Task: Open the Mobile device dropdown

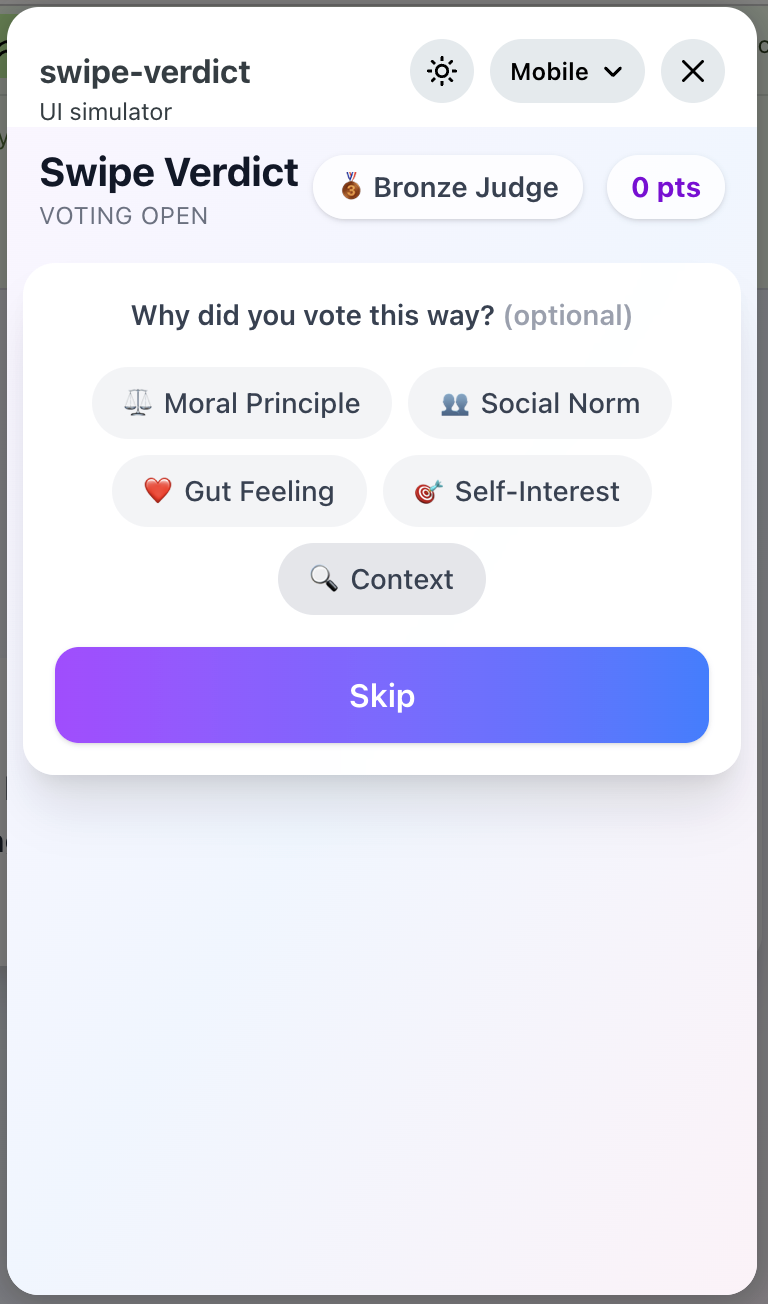Action: (566, 72)
